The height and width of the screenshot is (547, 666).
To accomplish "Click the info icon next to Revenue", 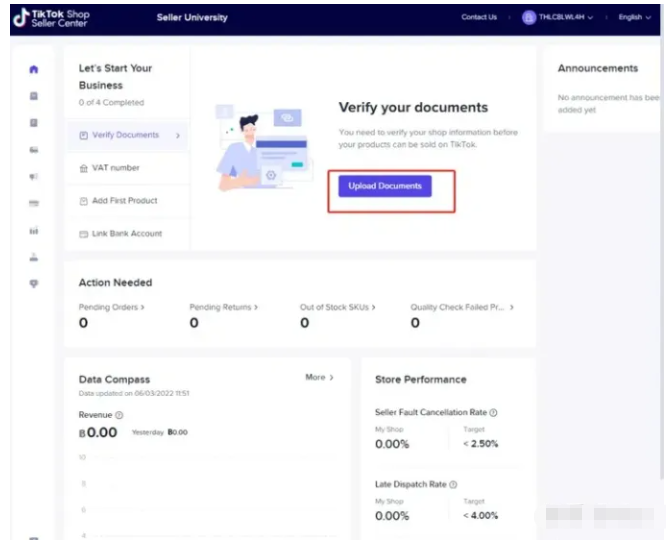I will (119, 415).
